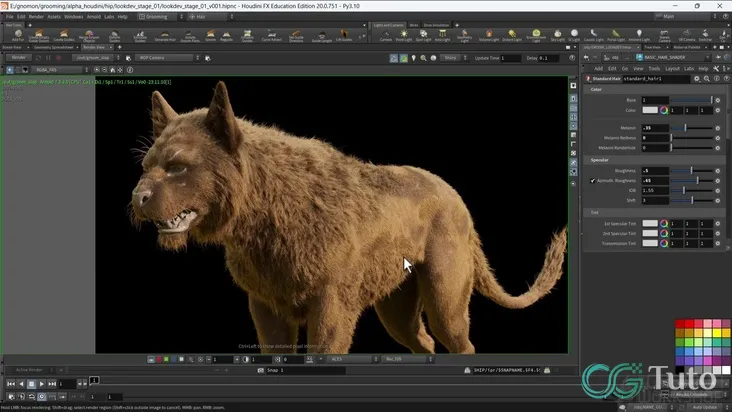732x412 pixels.
Task: Click the Update Time input field
Action: point(511,58)
